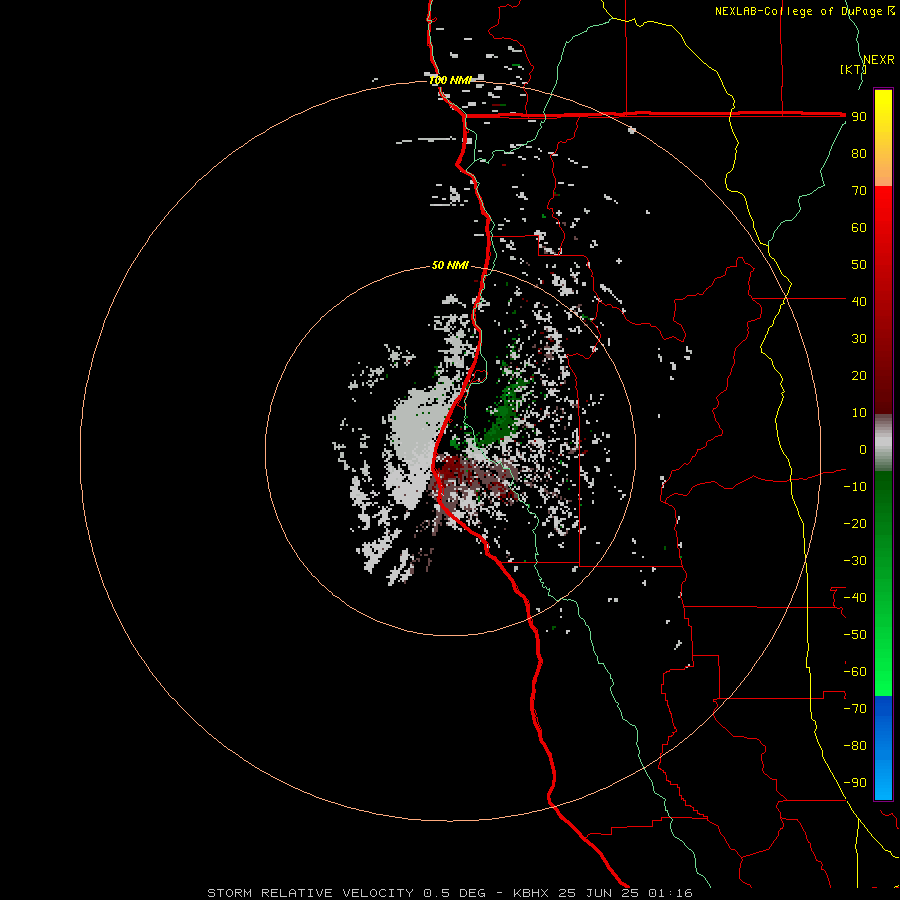The height and width of the screenshot is (900, 900).
Task: Click the -40 value on the velocity scale
Action: point(855,598)
